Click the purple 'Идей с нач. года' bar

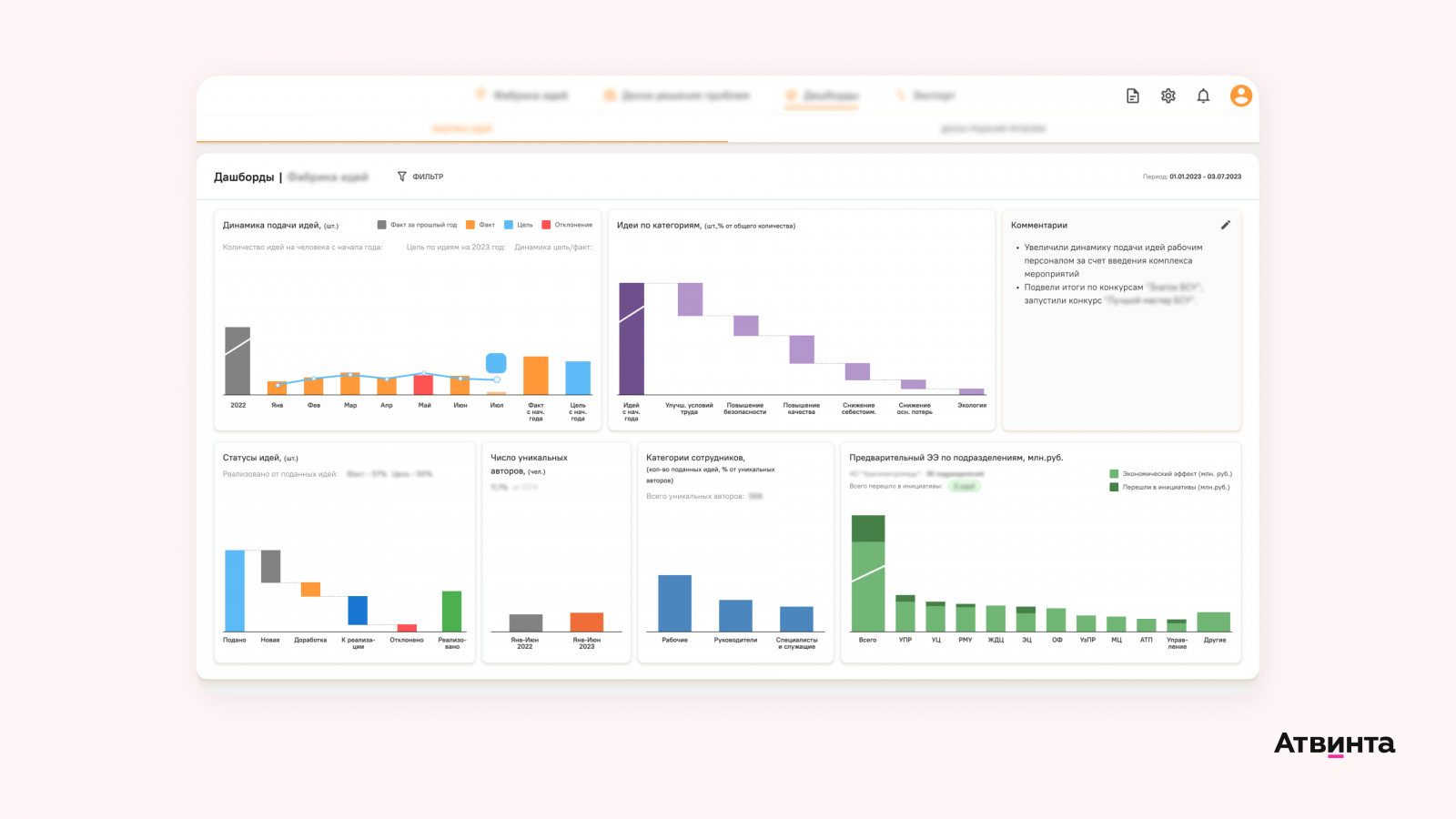[632, 339]
